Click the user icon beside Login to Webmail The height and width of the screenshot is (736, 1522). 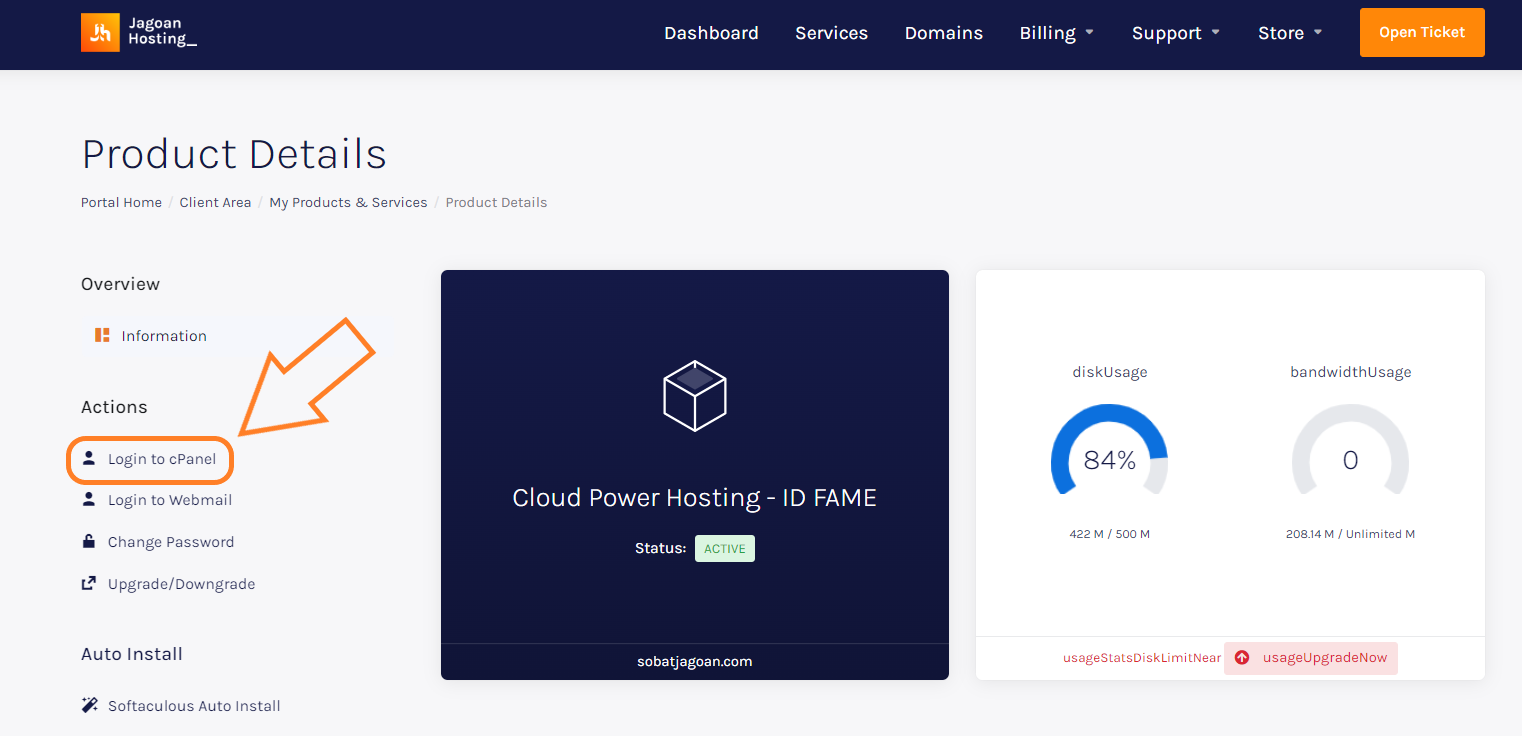coord(89,499)
